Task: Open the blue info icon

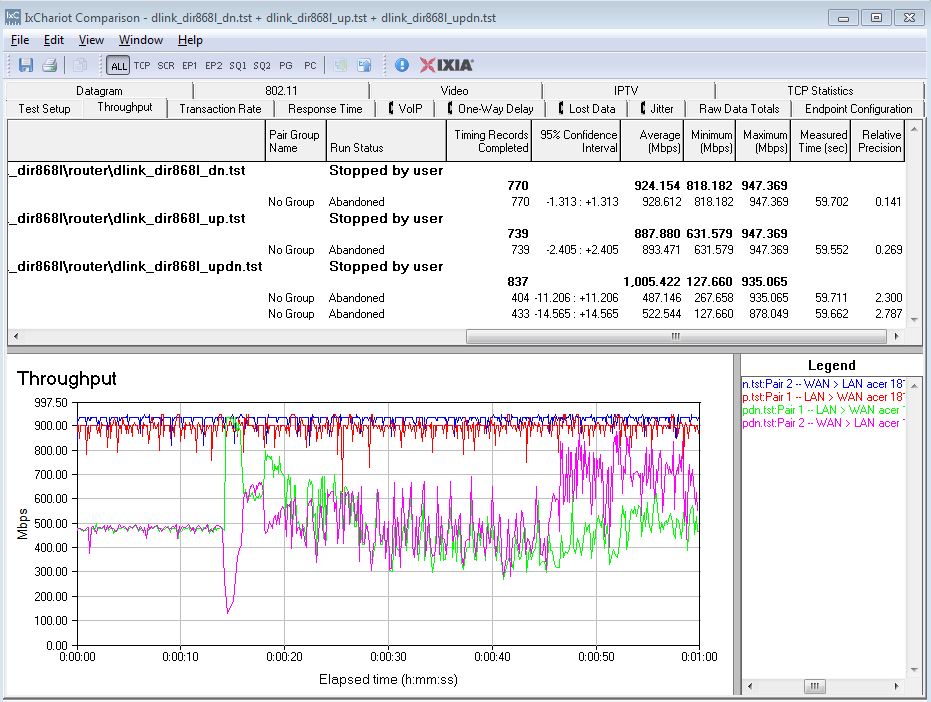Action: pos(401,65)
